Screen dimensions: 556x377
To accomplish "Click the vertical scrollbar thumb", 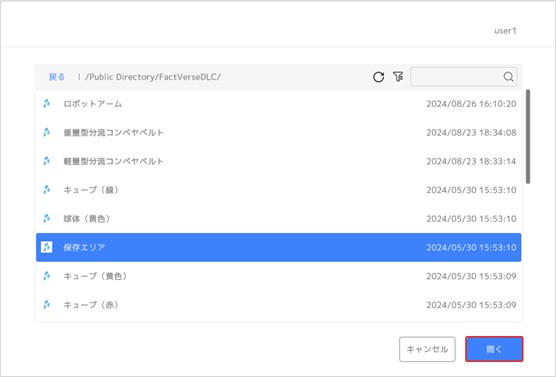I will click(x=528, y=137).
